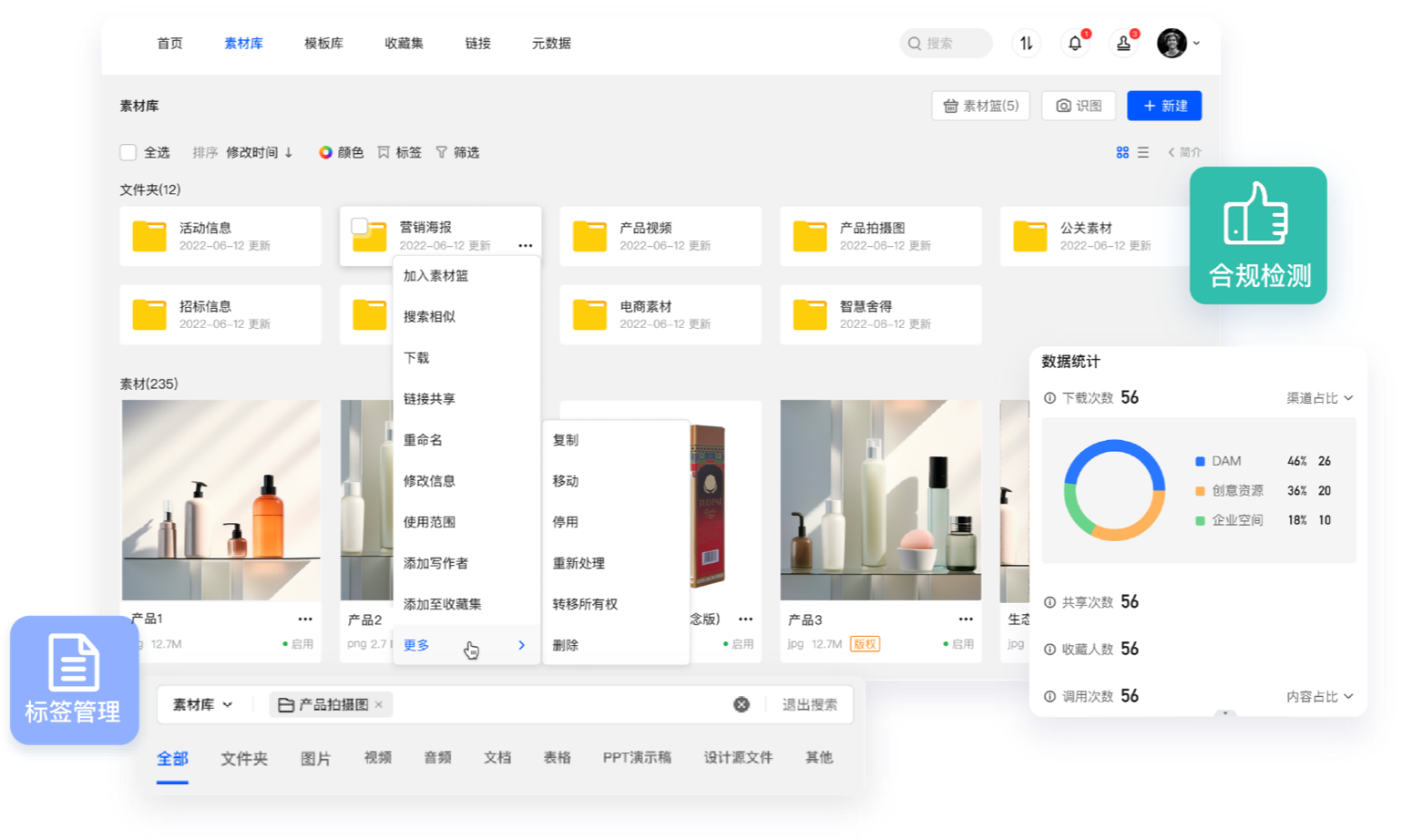Check the 营销海报 folder checkbox
Image resolution: width=1402 pixels, height=840 pixels.
(360, 226)
